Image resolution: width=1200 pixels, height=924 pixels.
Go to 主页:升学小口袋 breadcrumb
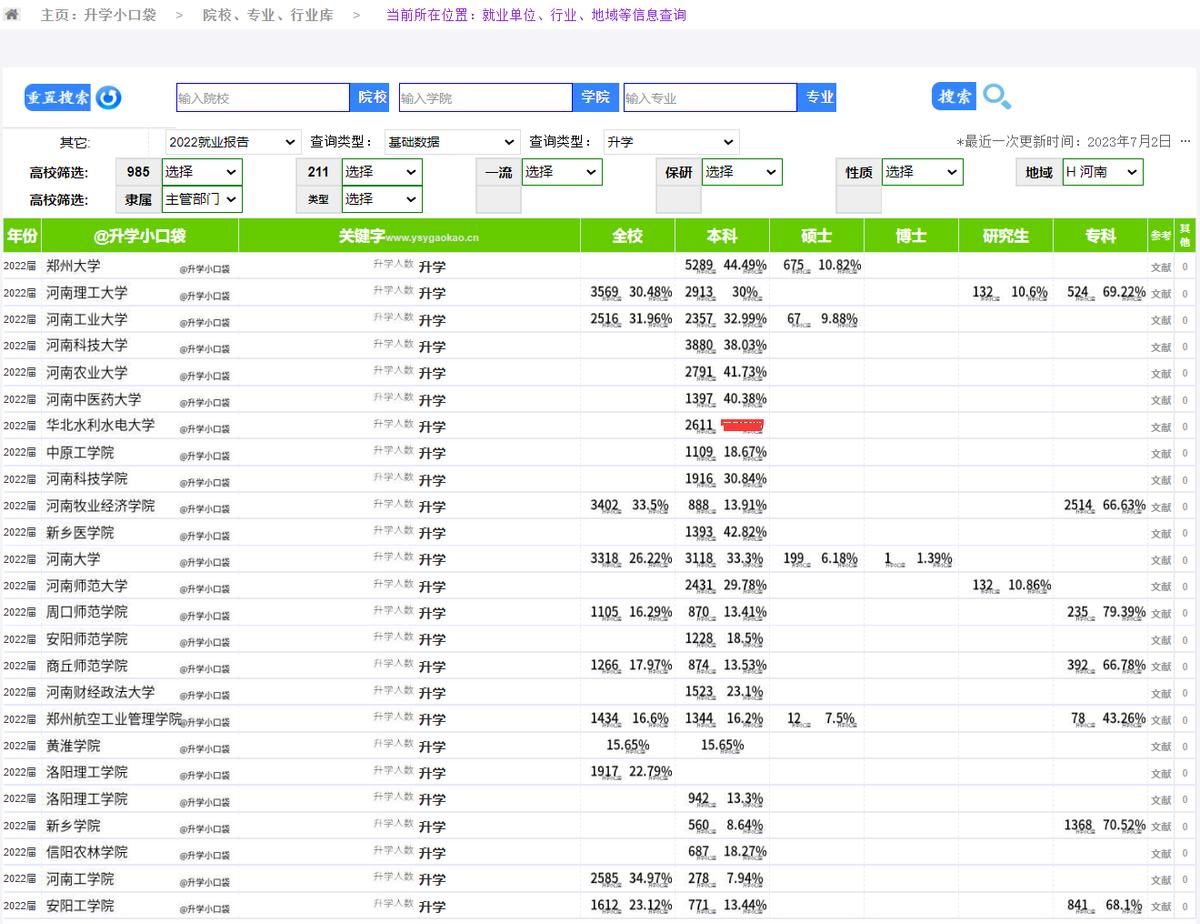tap(98, 15)
